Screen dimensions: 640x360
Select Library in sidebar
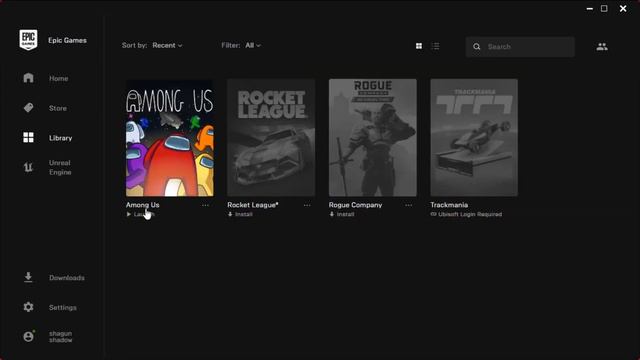60,138
